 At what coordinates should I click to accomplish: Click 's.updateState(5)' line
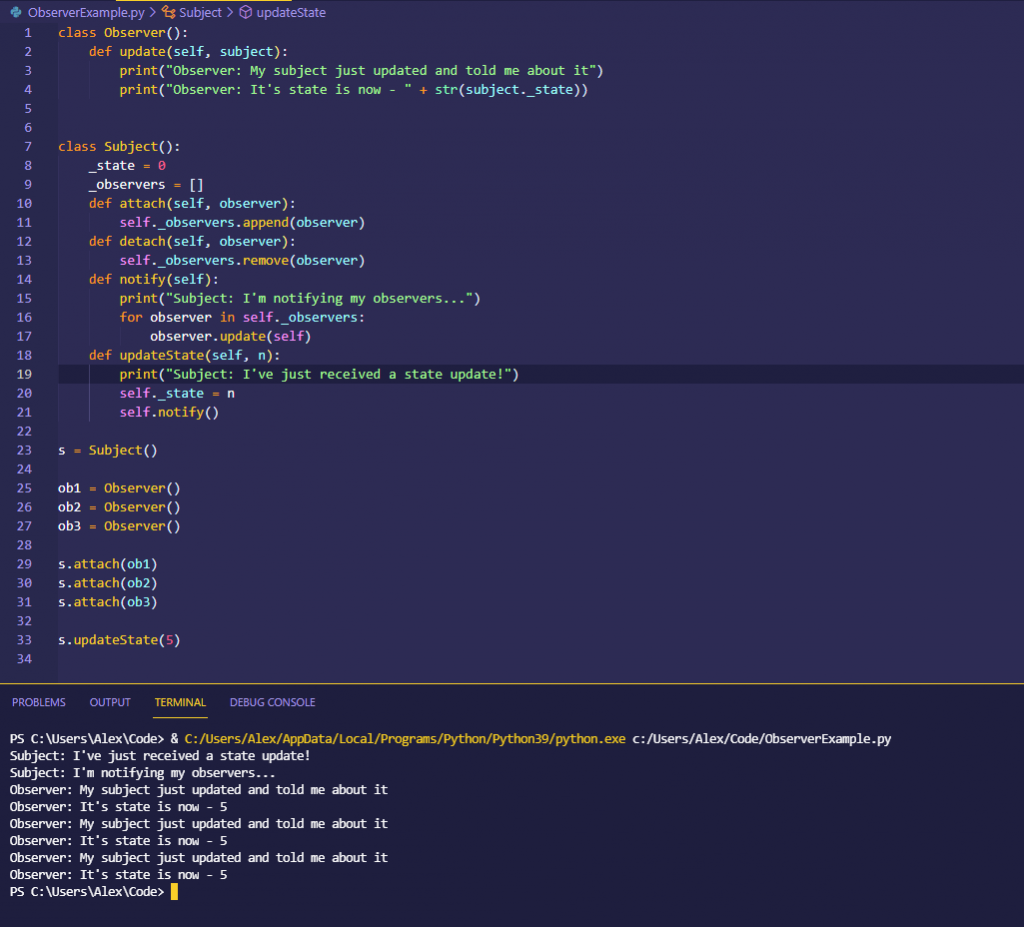119,640
